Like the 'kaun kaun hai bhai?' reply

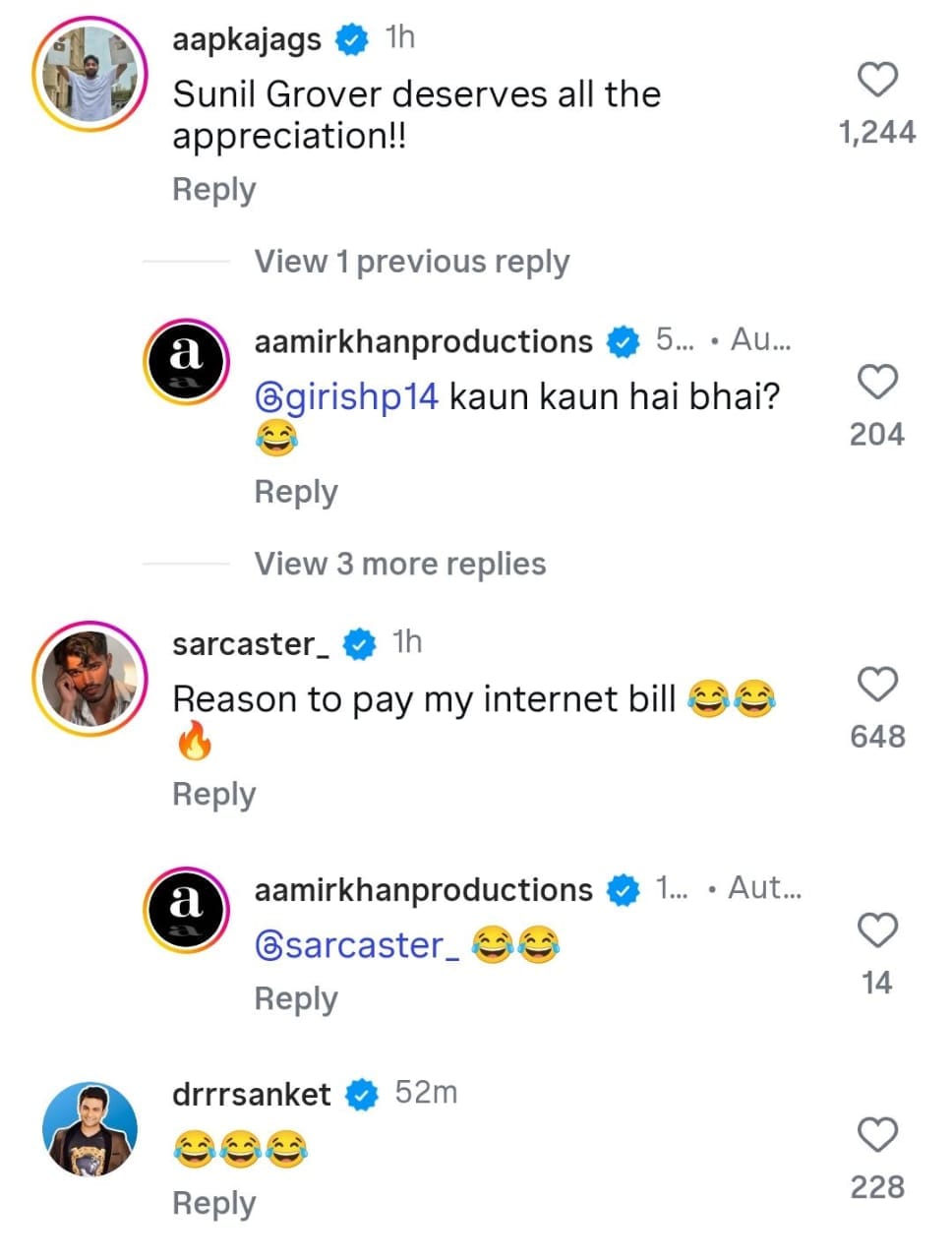tap(877, 382)
